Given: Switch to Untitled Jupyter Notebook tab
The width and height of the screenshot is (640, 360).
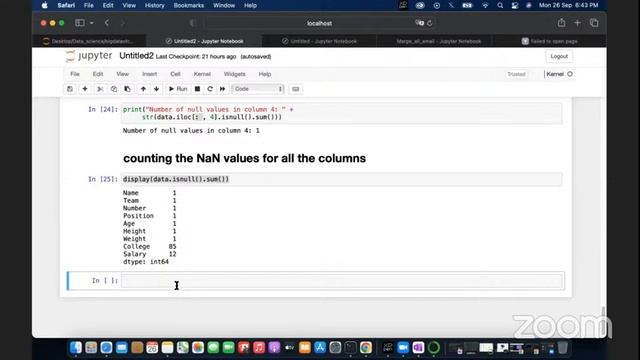Looking at the screenshot, I should tap(319, 41).
